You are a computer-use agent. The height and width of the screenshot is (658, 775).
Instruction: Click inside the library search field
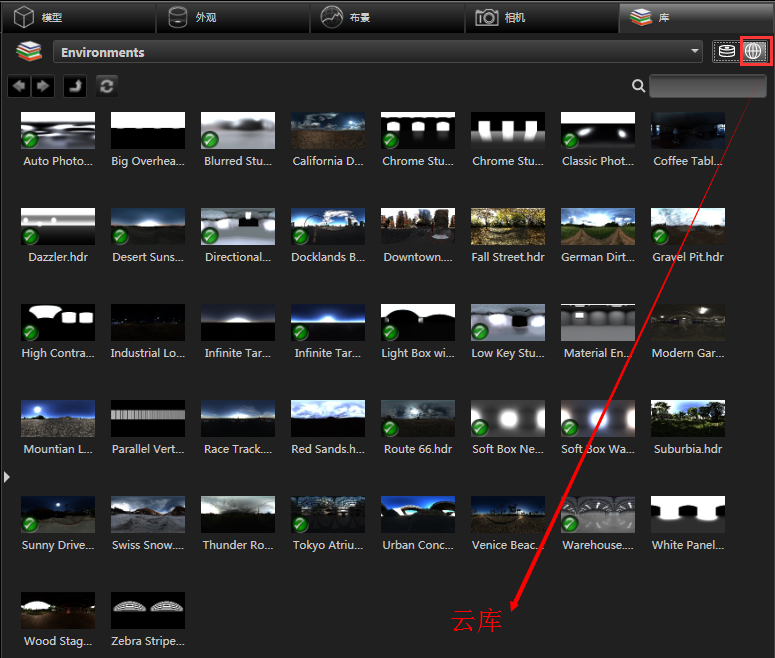click(707, 87)
